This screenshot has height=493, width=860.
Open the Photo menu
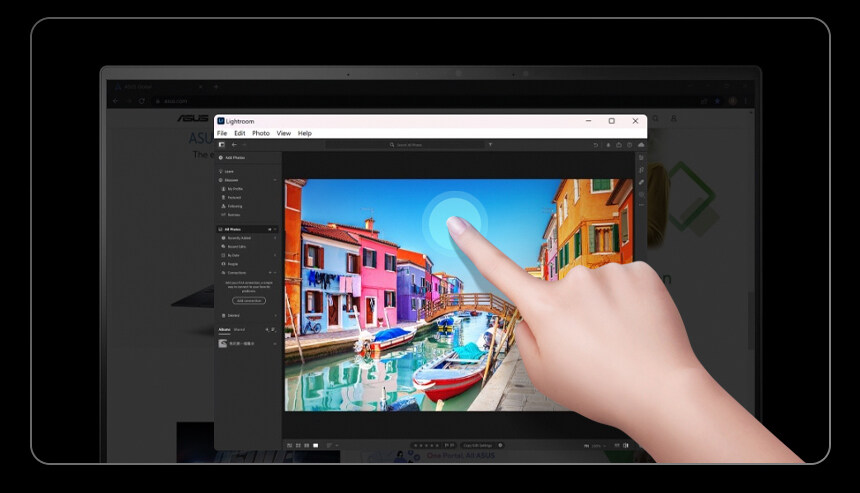tap(261, 133)
